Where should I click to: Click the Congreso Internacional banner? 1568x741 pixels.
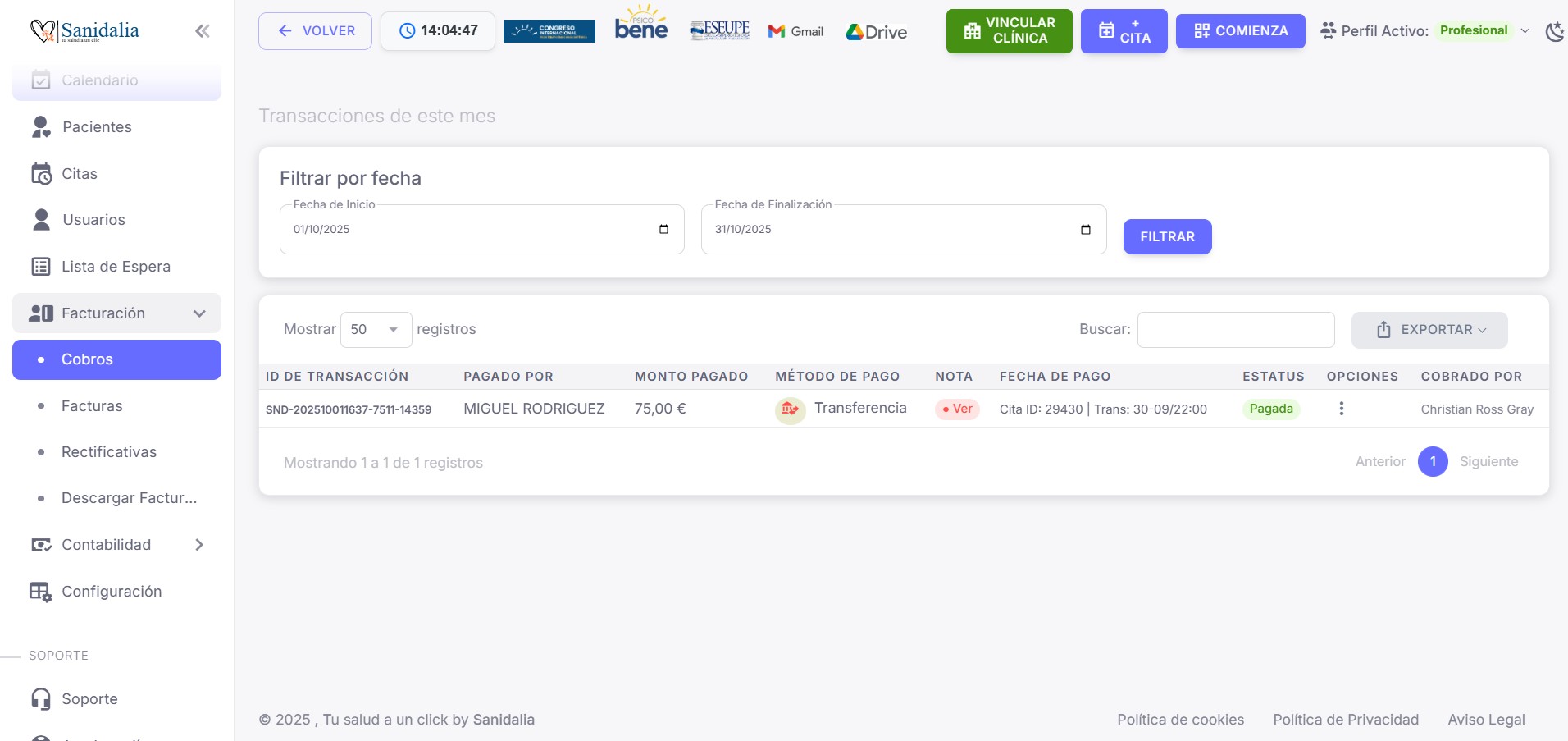[x=549, y=31]
